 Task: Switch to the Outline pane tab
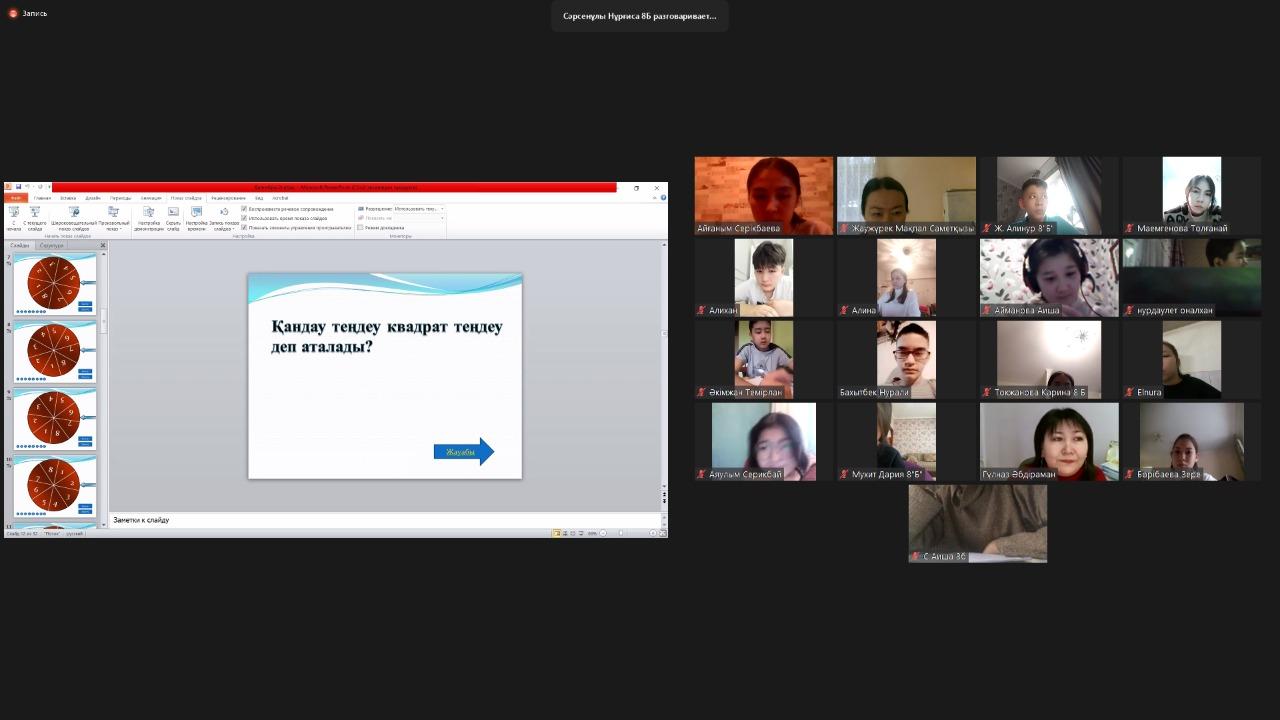[52, 245]
